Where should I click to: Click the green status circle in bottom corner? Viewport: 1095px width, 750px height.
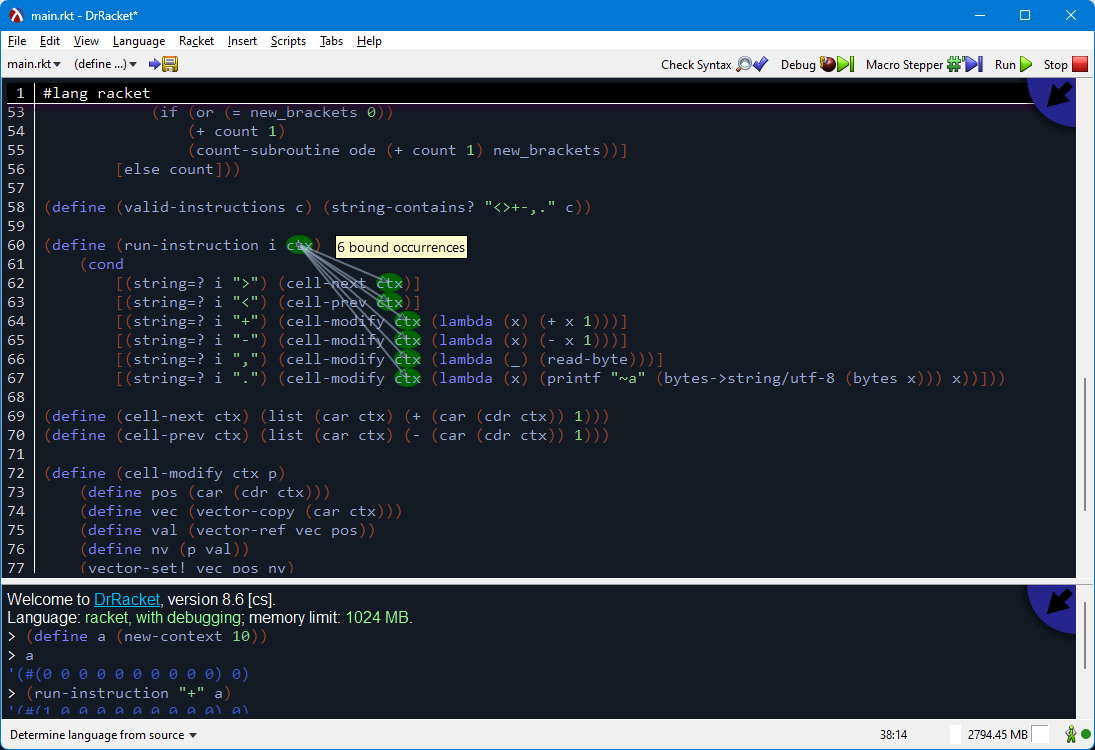(x=1086, y=734)
